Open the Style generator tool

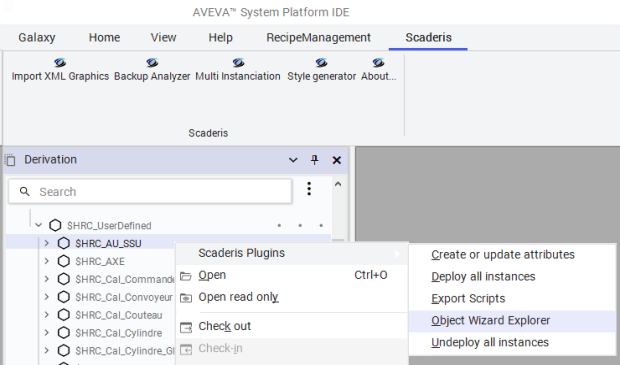(x=321, y=70)
